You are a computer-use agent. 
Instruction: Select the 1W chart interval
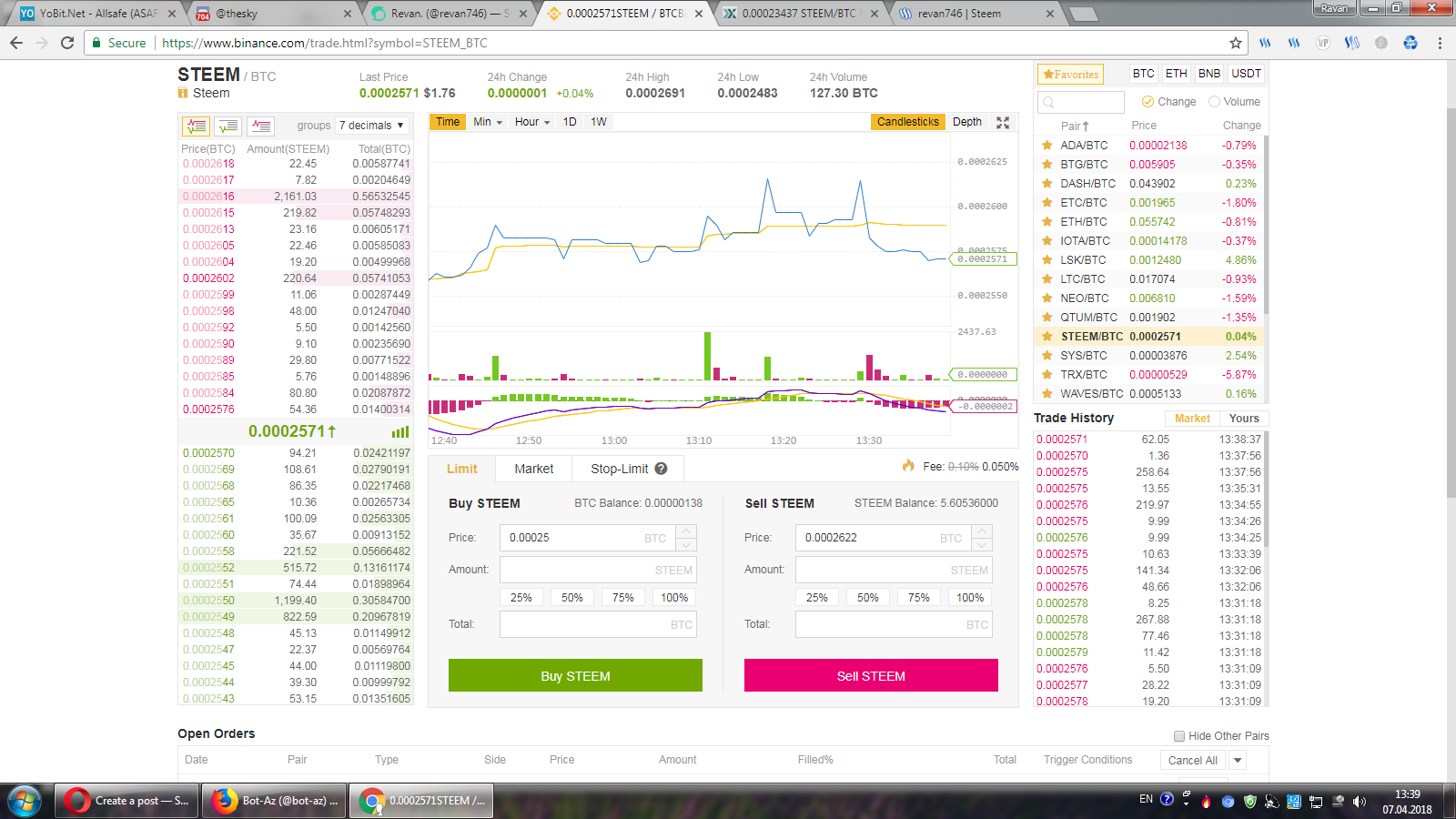(599, 122)
